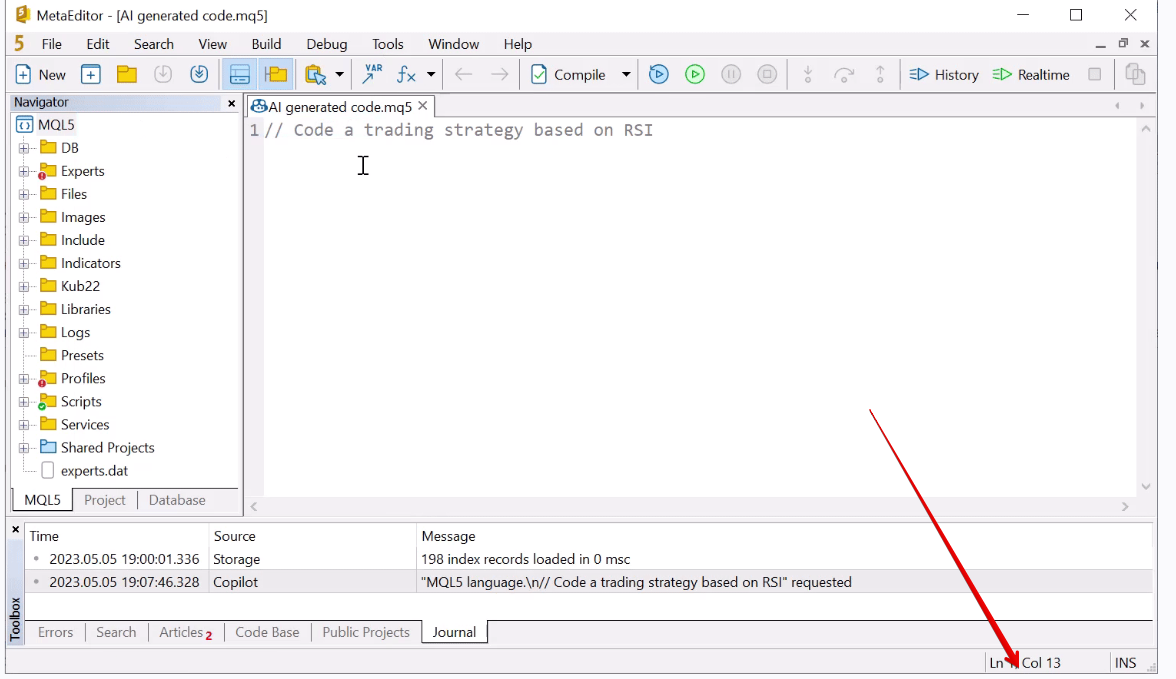
Task: Click the editor scroll down arrow
Action: coord(1145,486)
